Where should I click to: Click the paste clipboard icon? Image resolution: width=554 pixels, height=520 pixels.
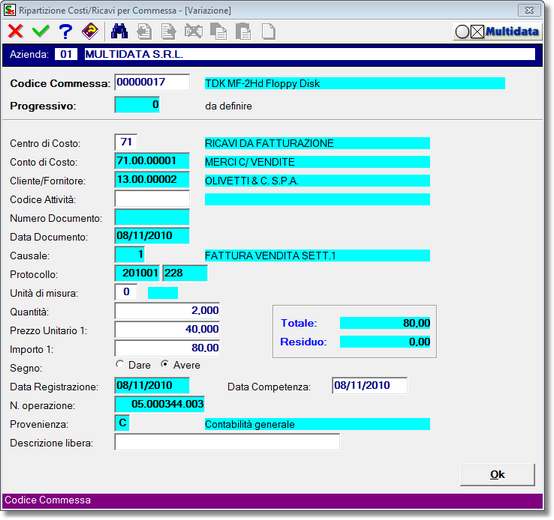point(243,31)
